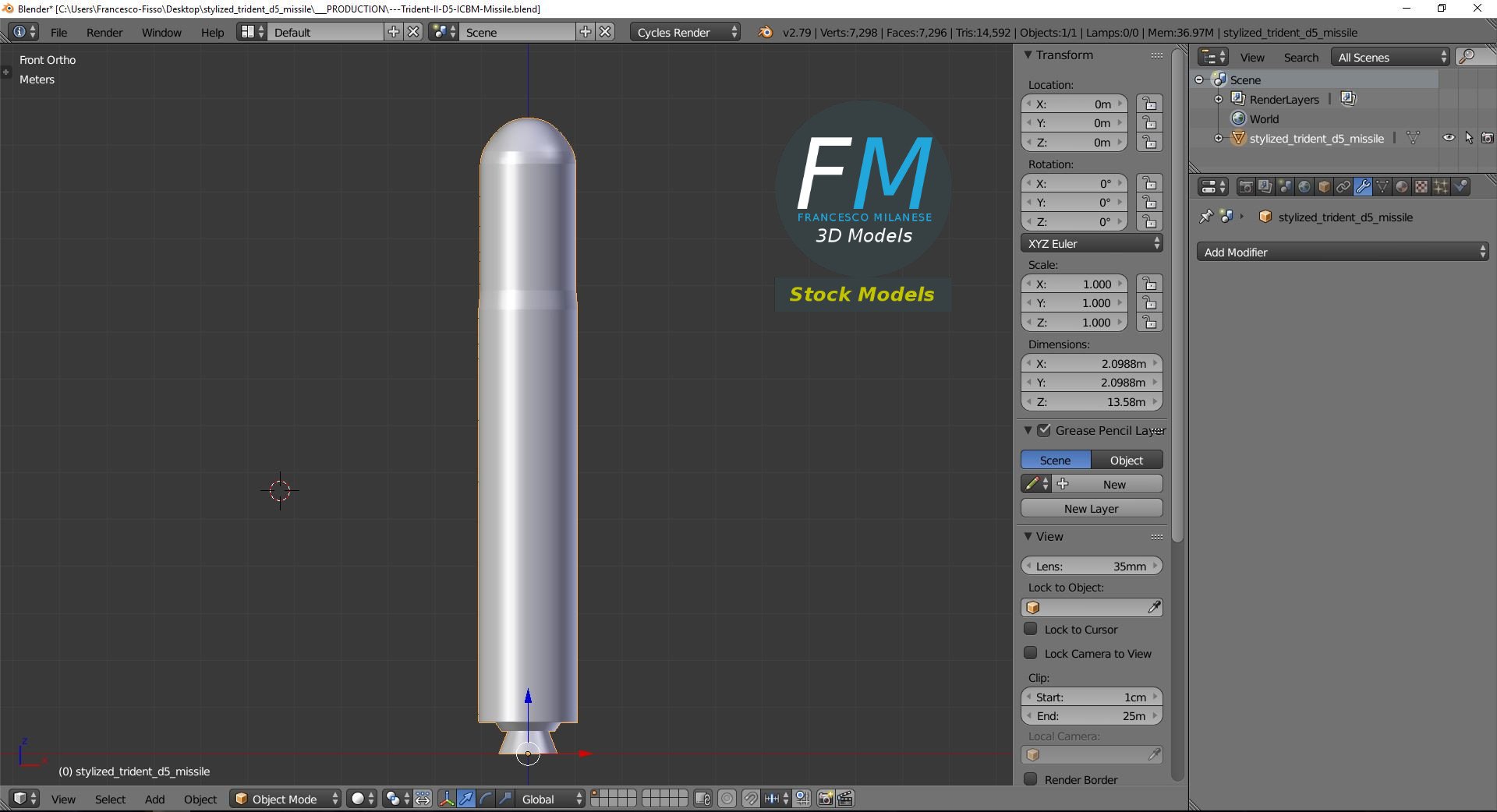Toggle lock camera and layers icon
Viewport: 1497px width, 812px height.
[702, 799]
